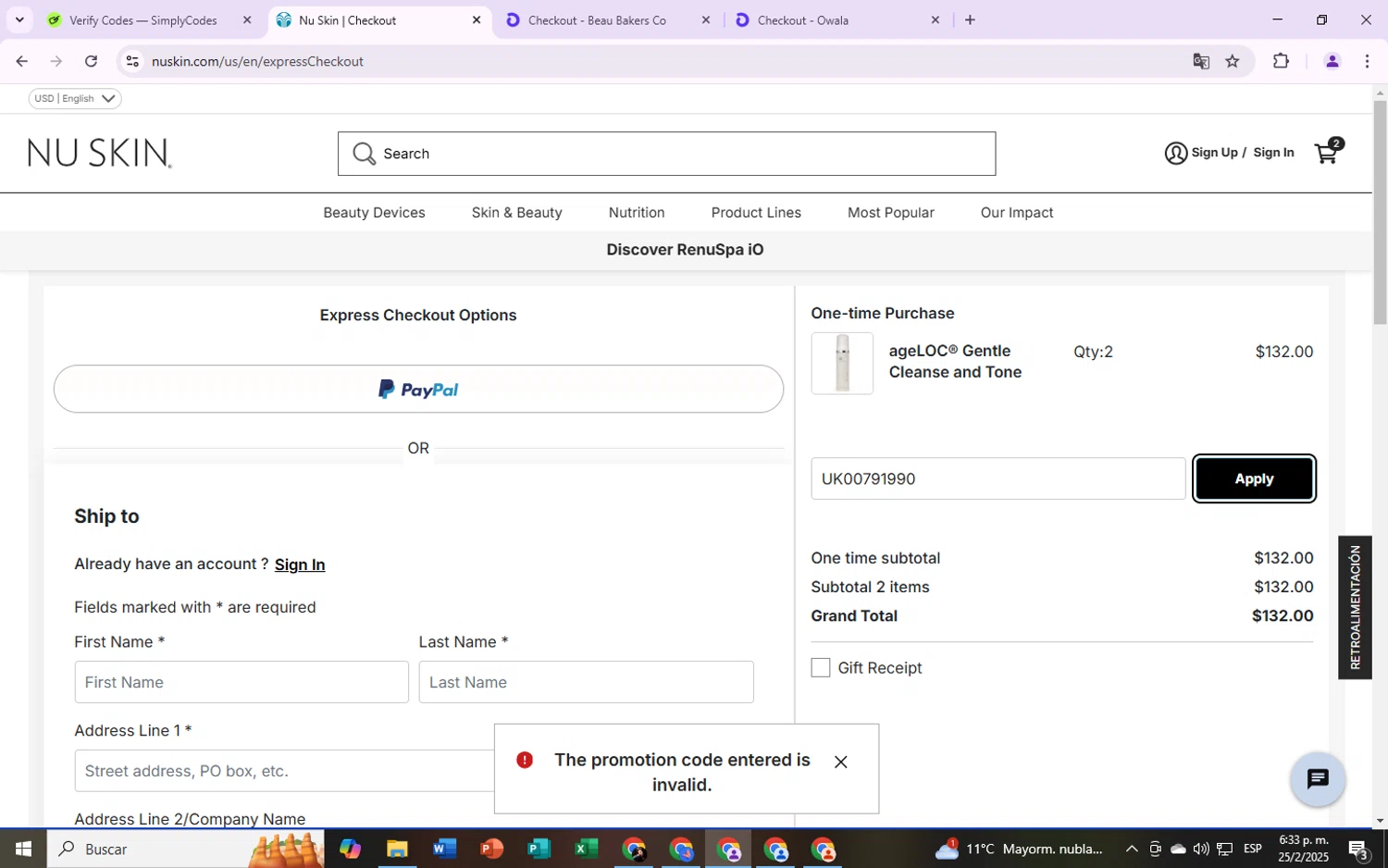Toggle the Gift Receipt checkbox
The image size is (1388, 868).
click(x=821, y=668)
